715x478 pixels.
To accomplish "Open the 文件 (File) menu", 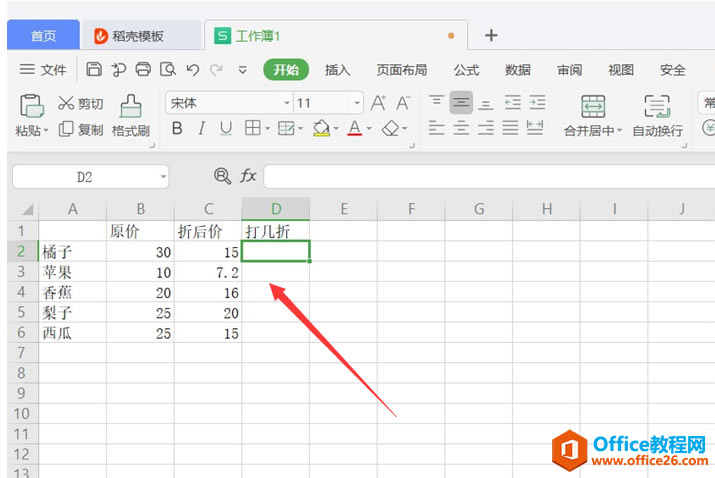I will pyautogui.click(x=43, y=70).
